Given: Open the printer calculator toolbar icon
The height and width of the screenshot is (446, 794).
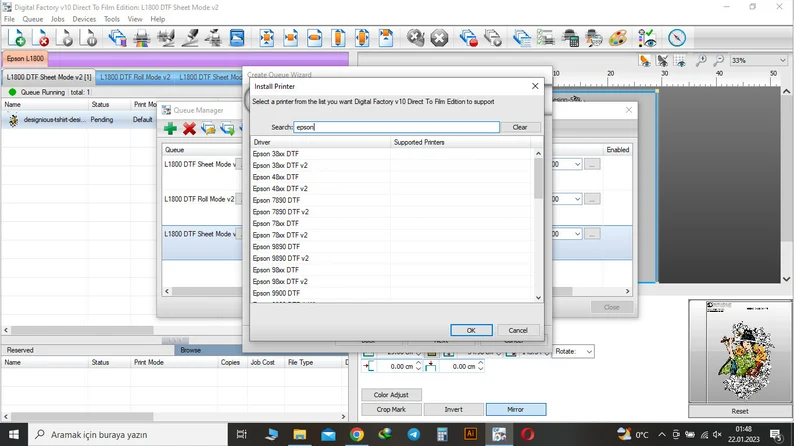Looking at the screenshot, I should [x=570, y=38].
